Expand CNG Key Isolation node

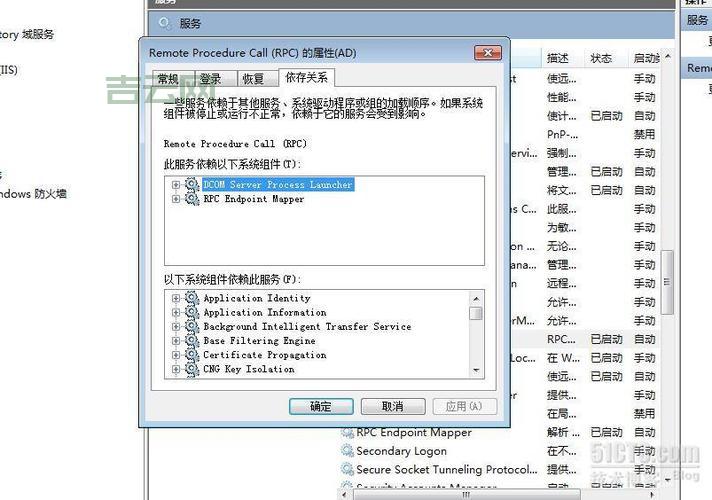(x=176, y=369)
